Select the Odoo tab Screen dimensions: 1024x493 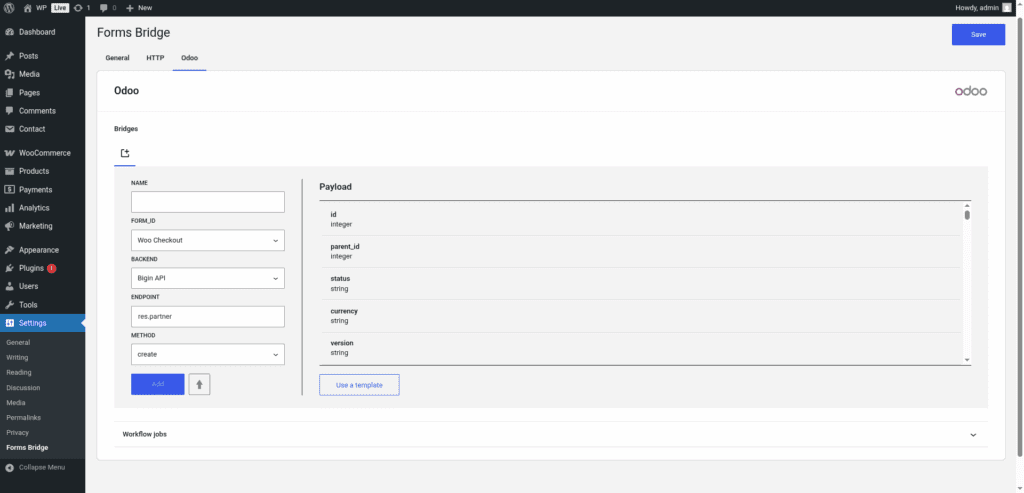click(189, 58)
